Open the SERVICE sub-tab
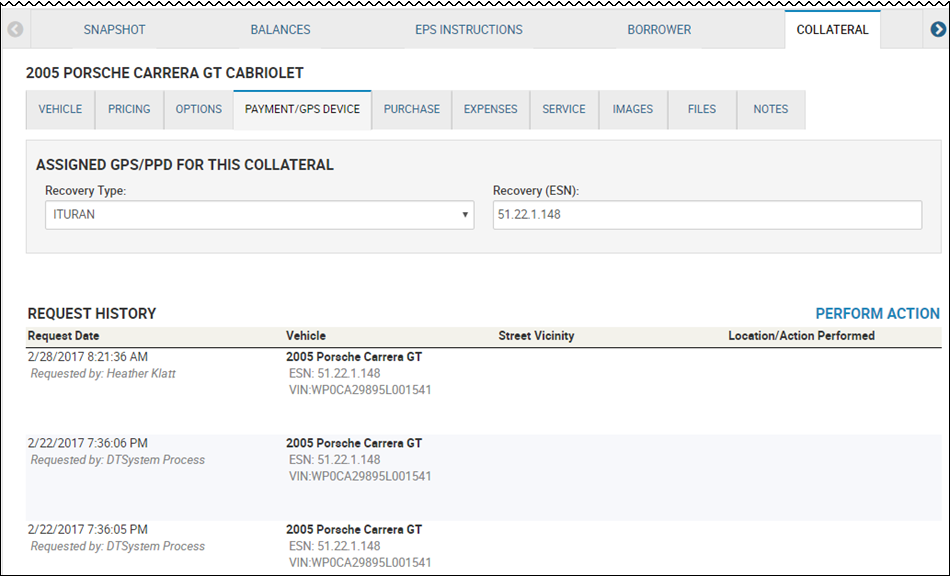Image resolution: width=950 pixels, height=576 pixels. [x=564, y=110]
